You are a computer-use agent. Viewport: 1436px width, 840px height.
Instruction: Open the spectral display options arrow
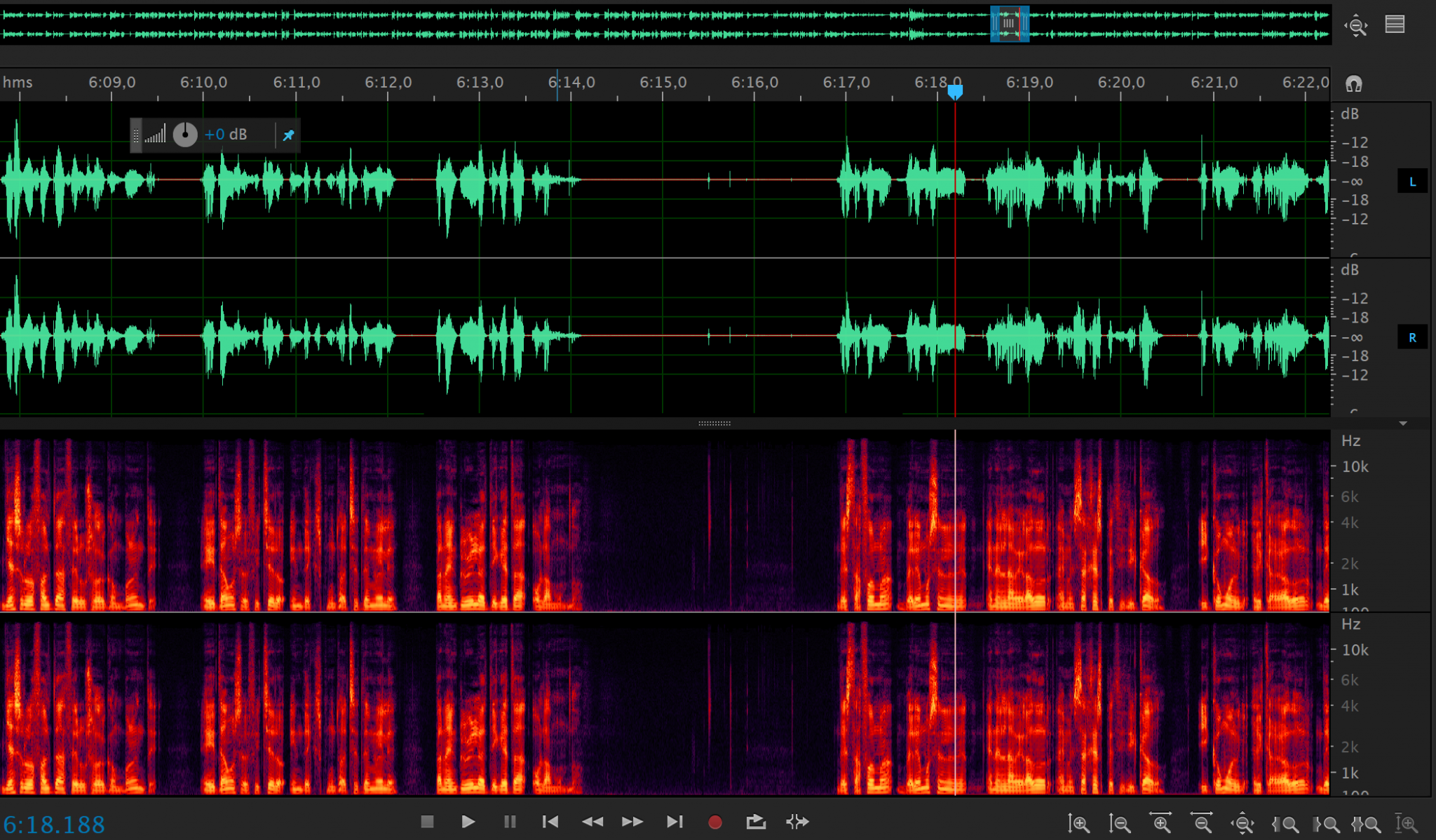[1403, 424]
